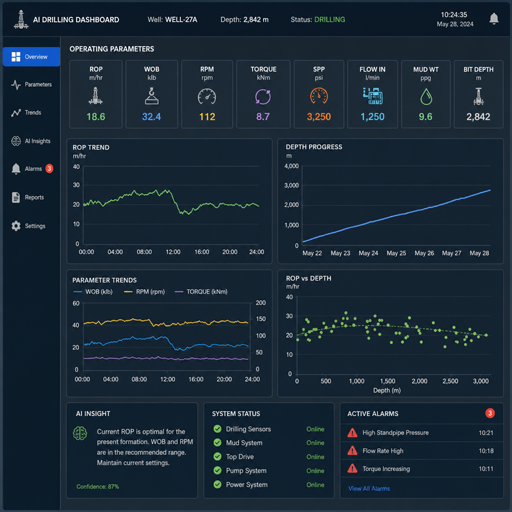Click the Pump System Online status

[x=315, y=471]
